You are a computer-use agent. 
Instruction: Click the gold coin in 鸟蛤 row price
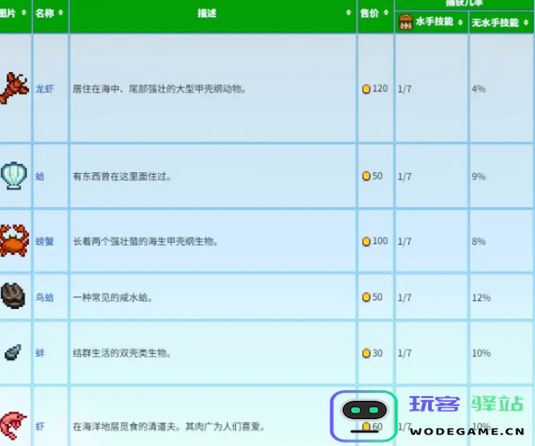pos(366,297)
